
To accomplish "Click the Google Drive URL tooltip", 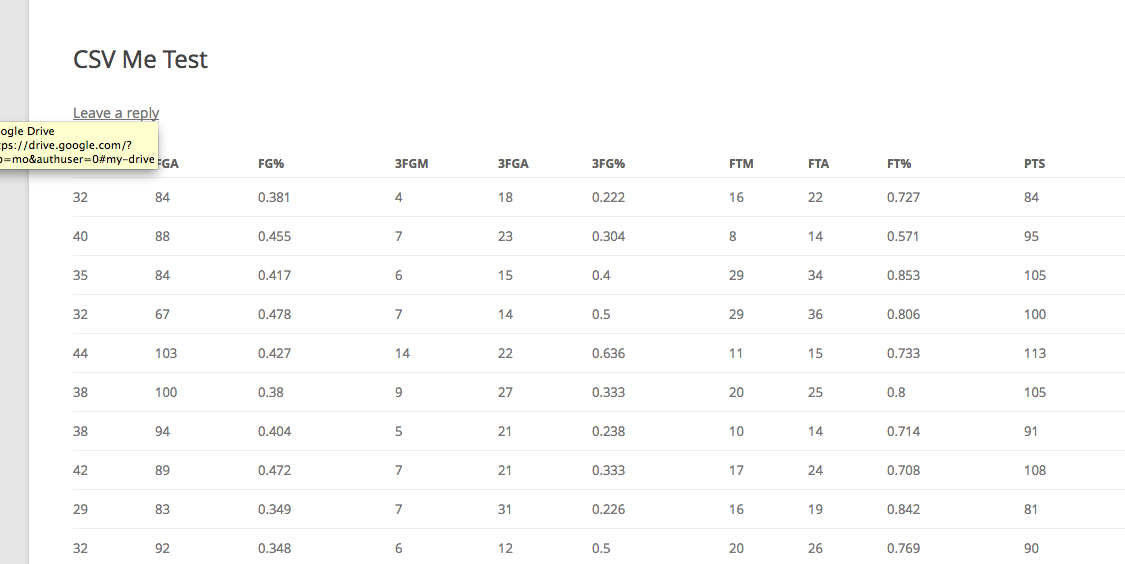I will (78, 146).
